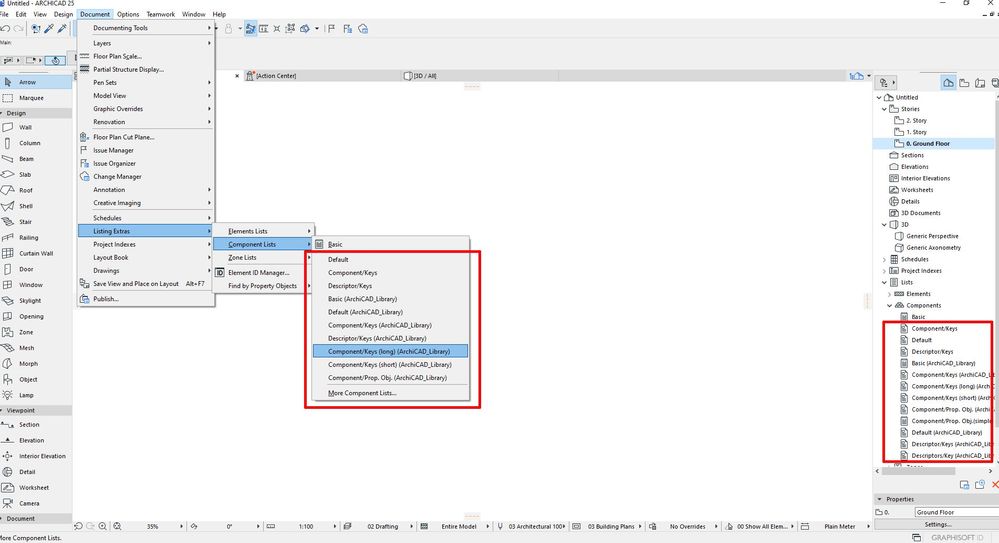The height and width of the screenshot is (543, 999).
Task: Click Publish... in Document menu
Action: tap(146, 299)
